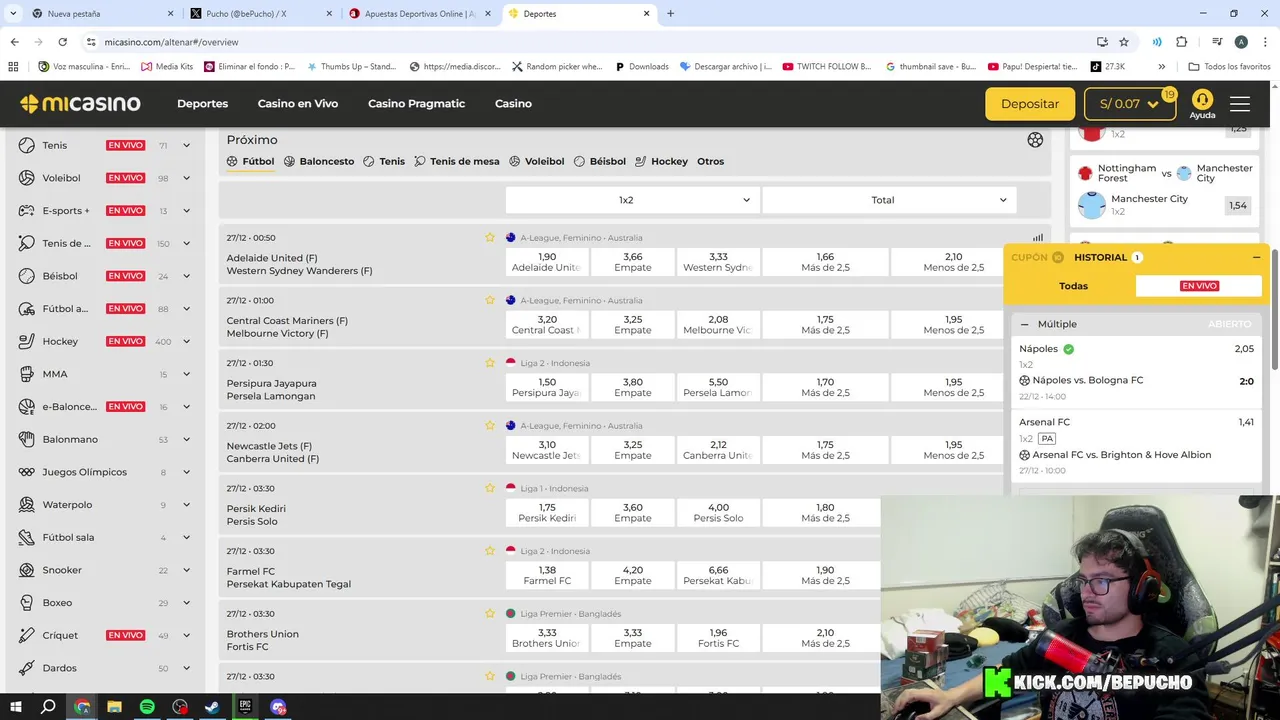This screenshot has width=1280, height=720.
Task: Open Spotify from the taskbar
Action: tap(147, 706)
